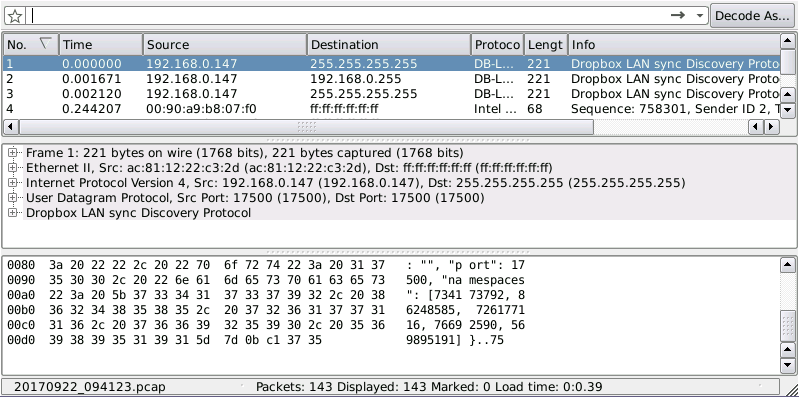Viewport: 800px width, 398px height.
Task: Sort packets by No. column header
Action: coord(31,45)
